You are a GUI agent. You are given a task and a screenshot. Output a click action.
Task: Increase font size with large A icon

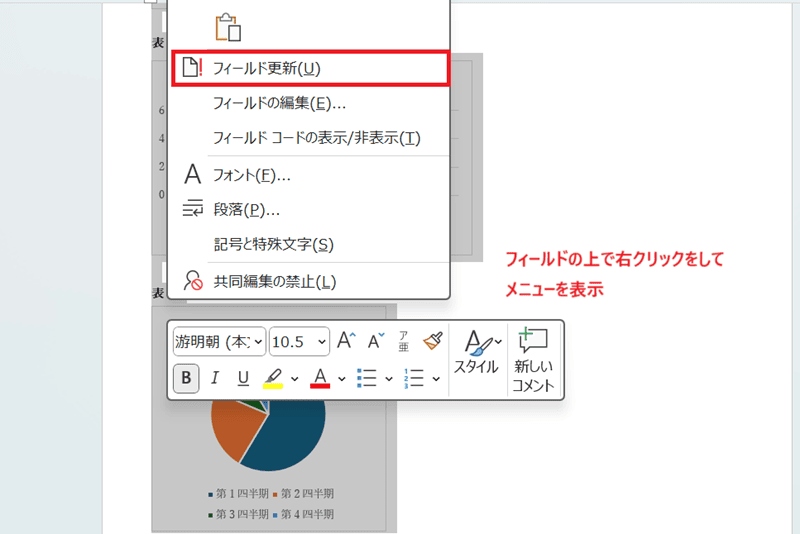tap(346, 341)
